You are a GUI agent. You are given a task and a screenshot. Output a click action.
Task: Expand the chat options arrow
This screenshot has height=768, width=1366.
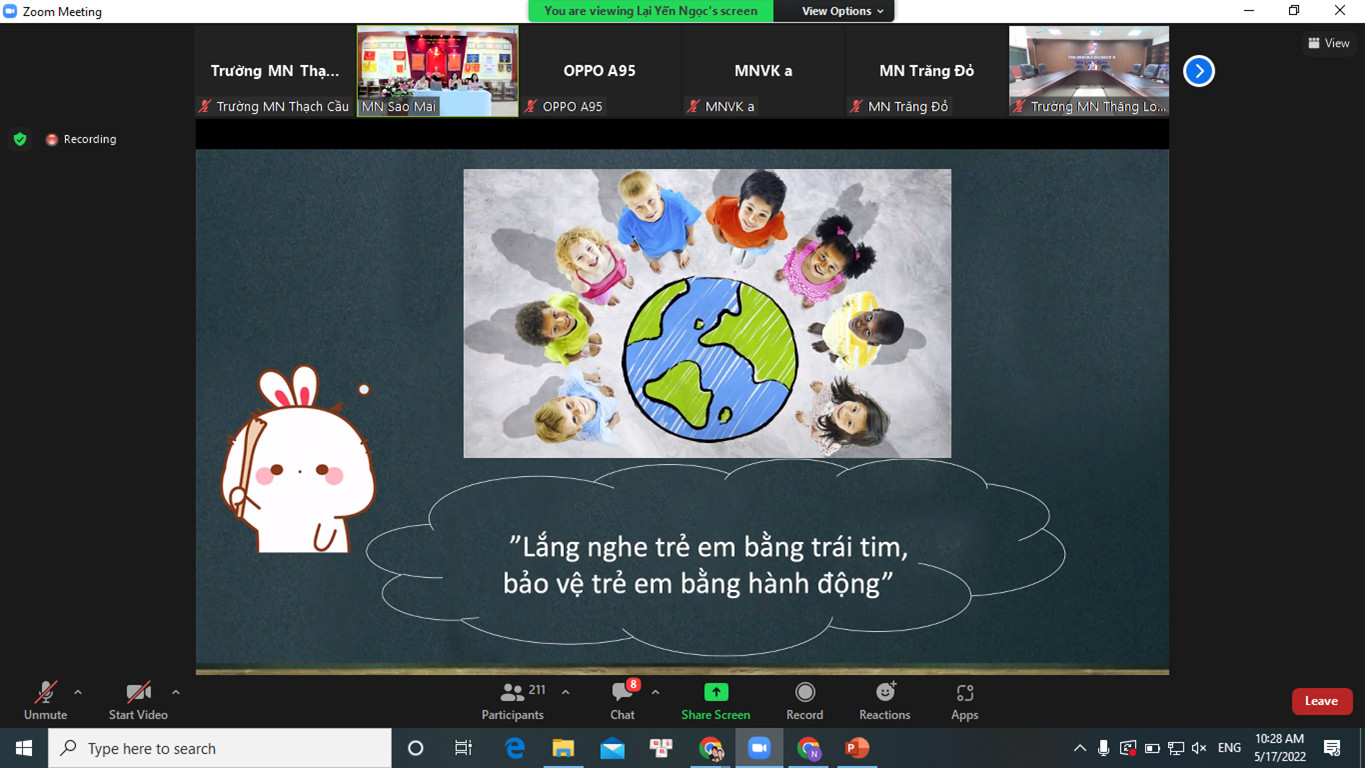pyautogui.click(x=655, y=692)
